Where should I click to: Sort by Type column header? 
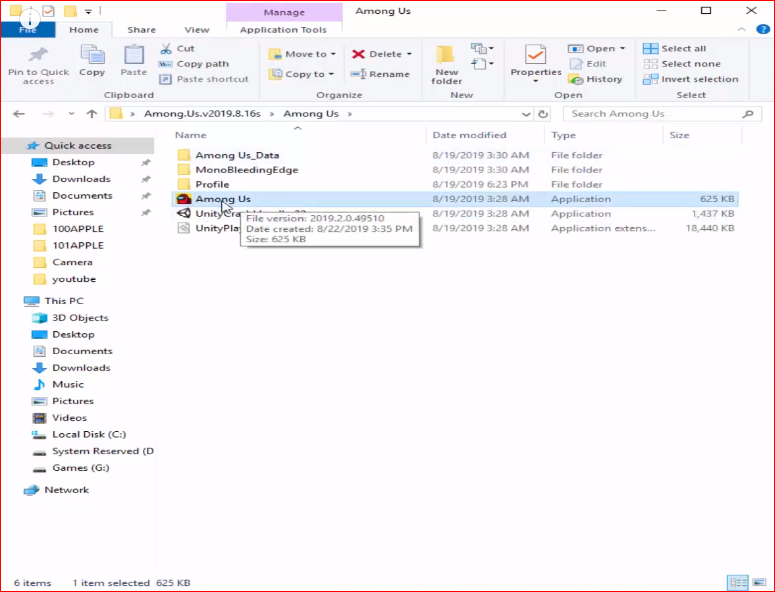(x=563, y=135)
